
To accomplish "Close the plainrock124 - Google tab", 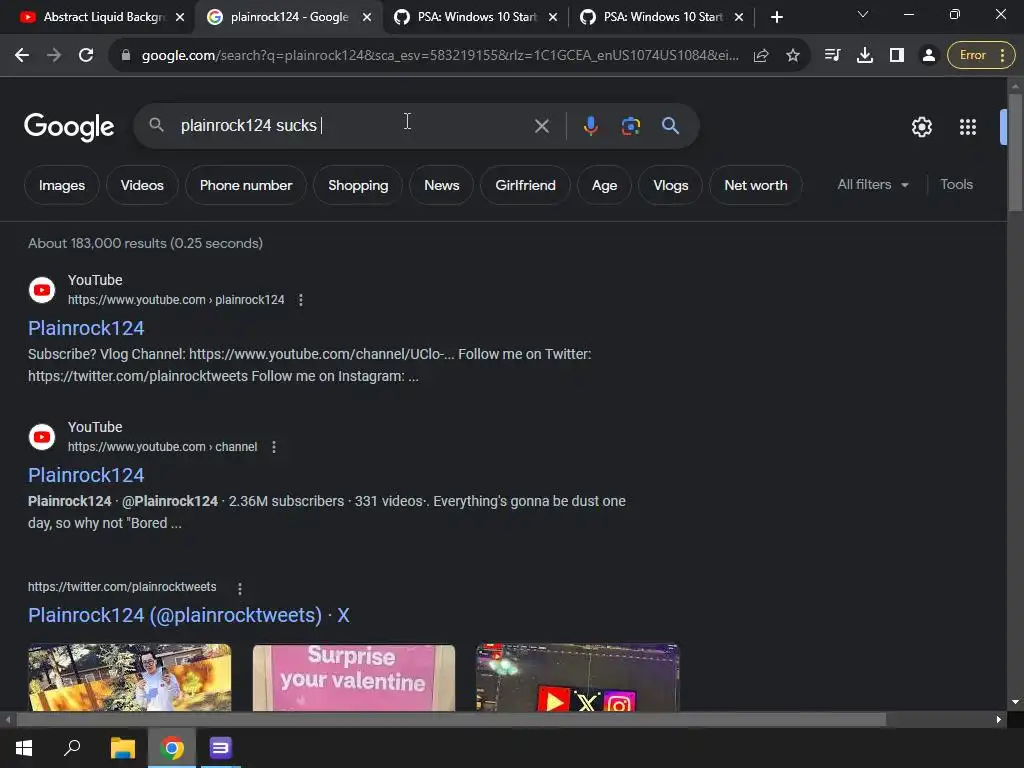I will click(x=367, y=17).
